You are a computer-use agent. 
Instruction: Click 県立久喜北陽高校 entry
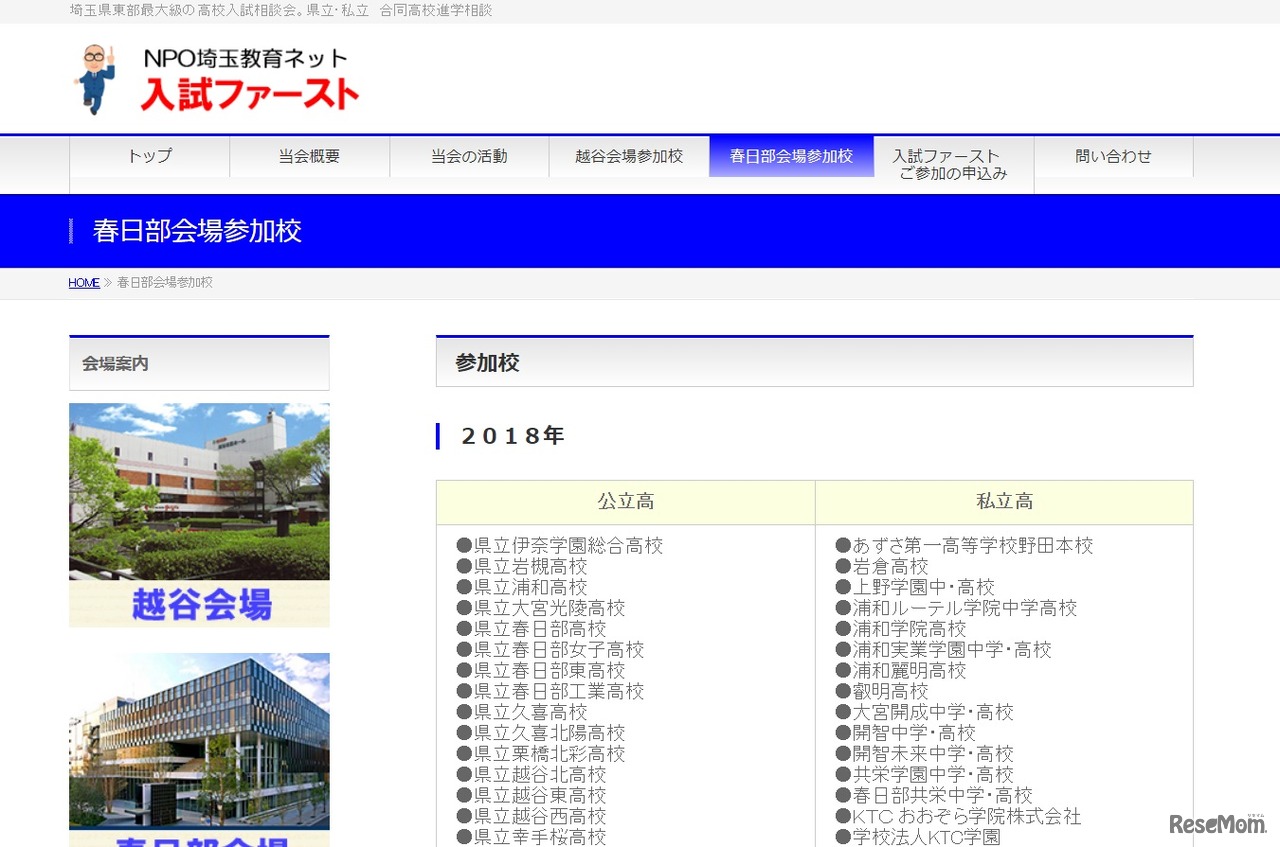point(541,733)
